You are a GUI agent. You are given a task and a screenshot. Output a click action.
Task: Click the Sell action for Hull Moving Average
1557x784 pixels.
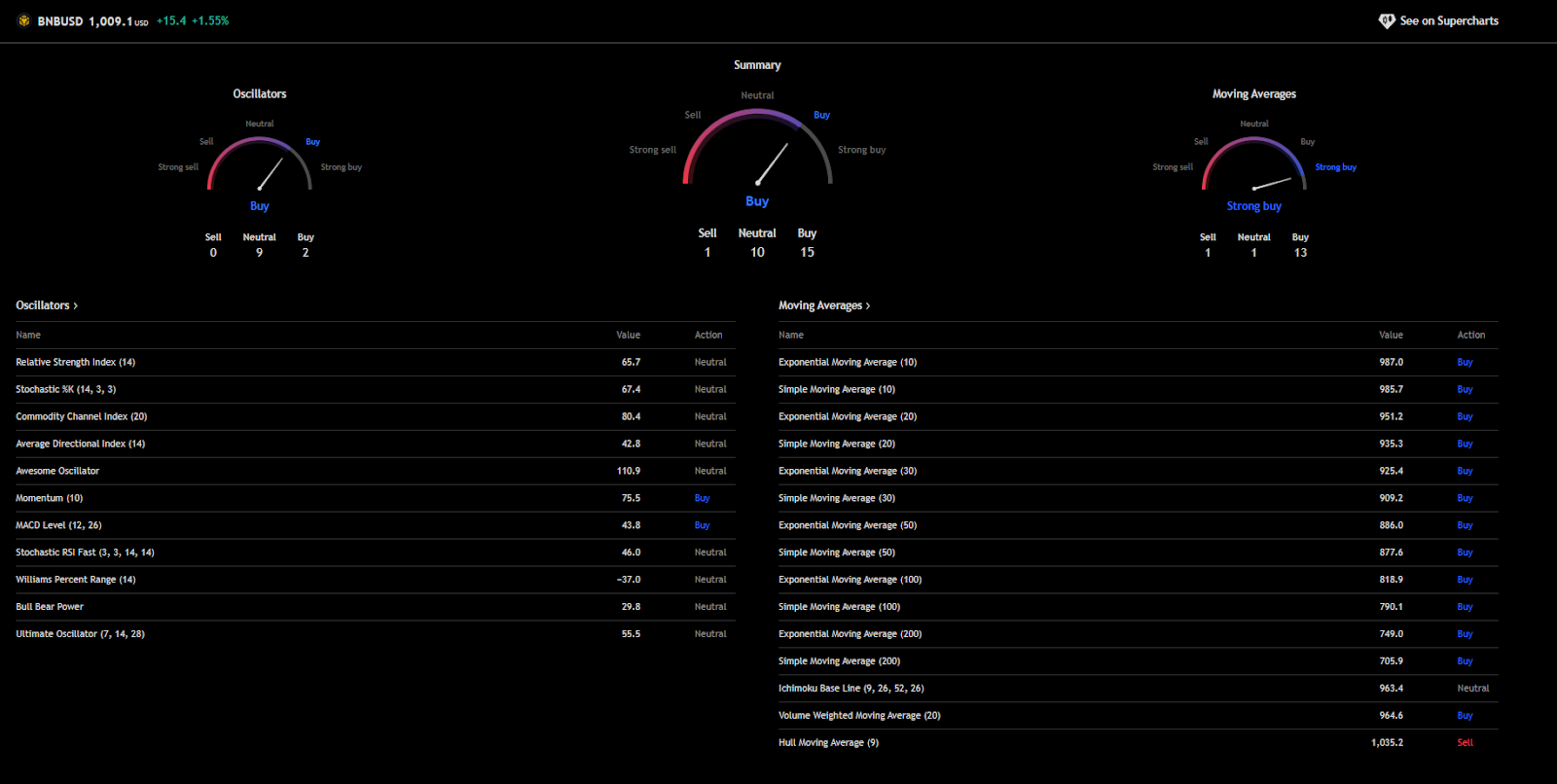point(1465,742)
